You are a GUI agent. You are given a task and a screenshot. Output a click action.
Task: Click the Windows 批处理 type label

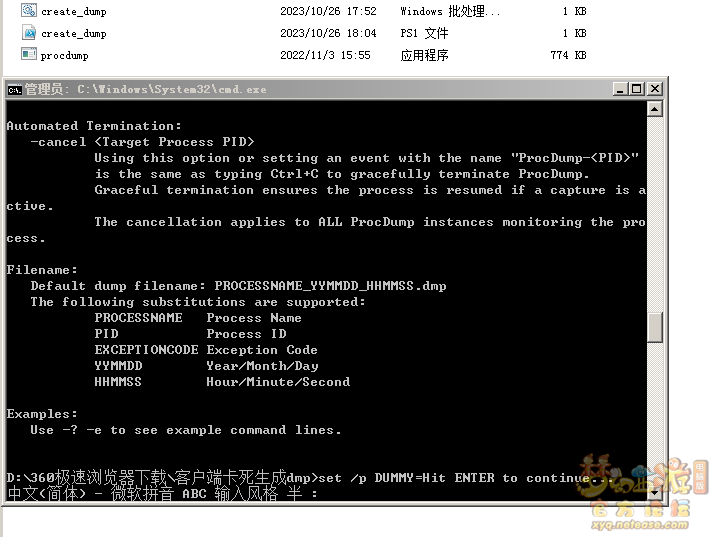click(x=450, y=11)
